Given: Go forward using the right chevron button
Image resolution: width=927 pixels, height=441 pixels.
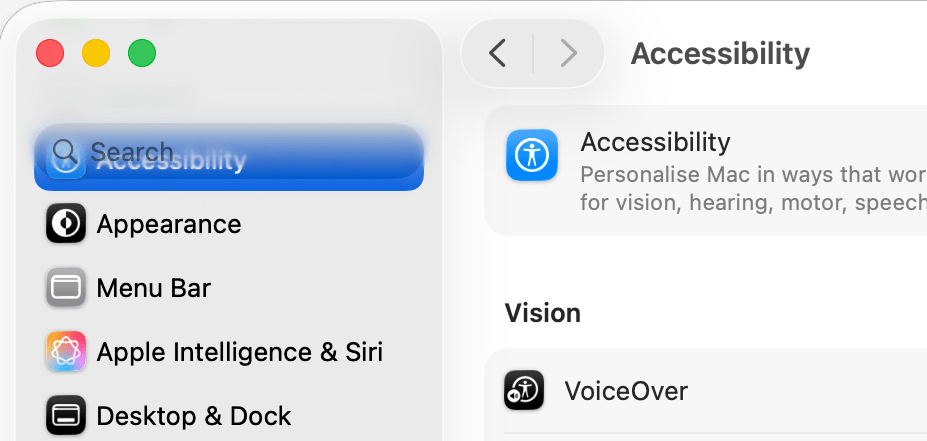Looking at the screenshot, I should click(x=568, y=53).
